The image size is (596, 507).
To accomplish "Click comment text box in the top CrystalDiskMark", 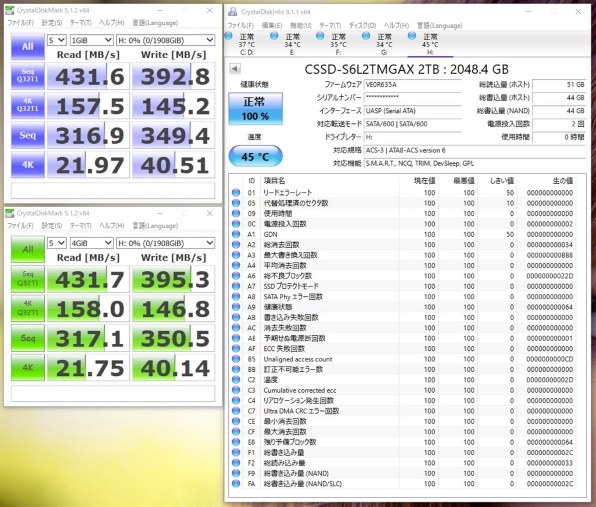I will click(113, 190).
